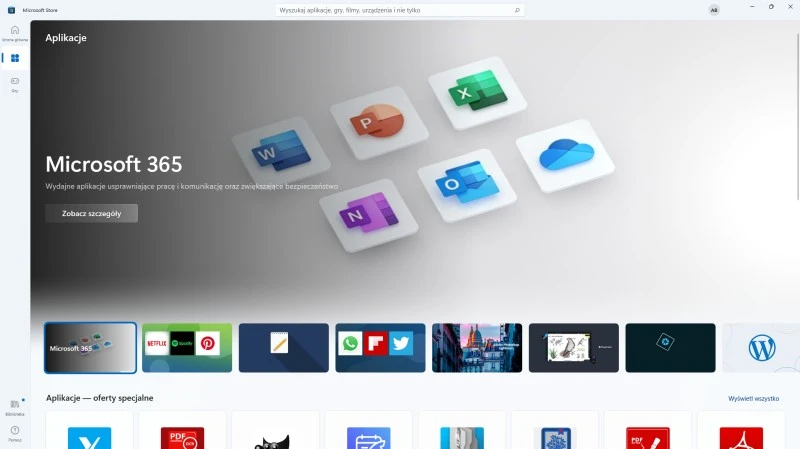This screenshot has height=449, width=800.
Task: Open the red Acrobat-style PDF app card
Action: click(x=741, y=431)
